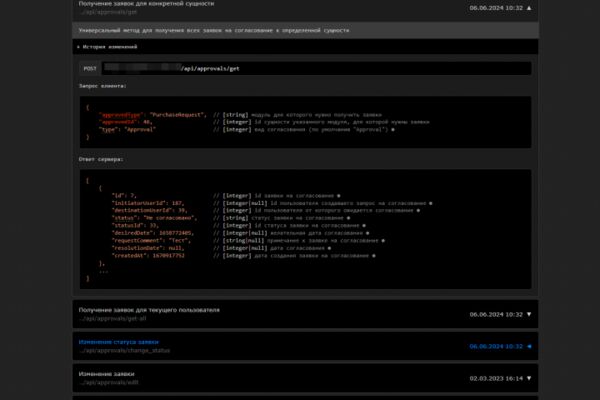Click the change dot on the "initiatorUserId" line

(430, 203)
